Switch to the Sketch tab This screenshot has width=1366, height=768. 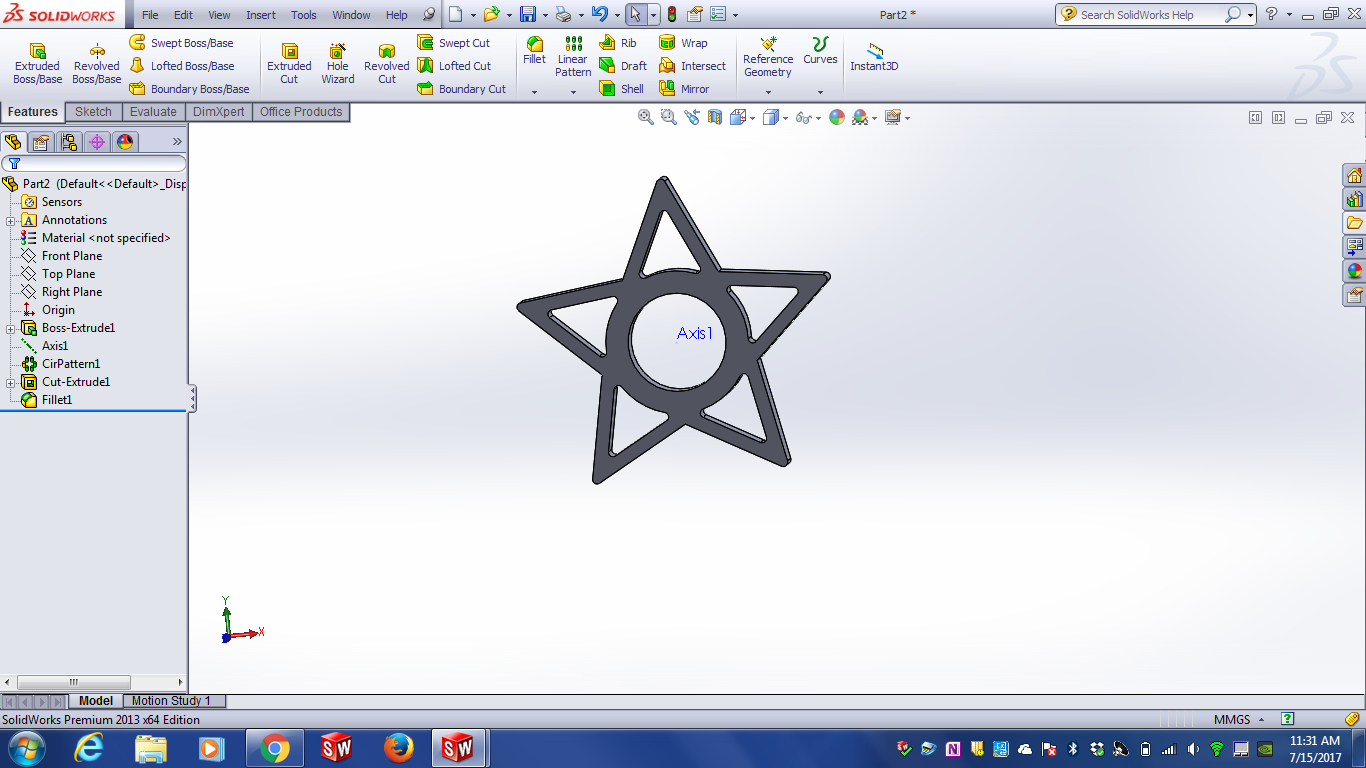(x=93, y=112)
